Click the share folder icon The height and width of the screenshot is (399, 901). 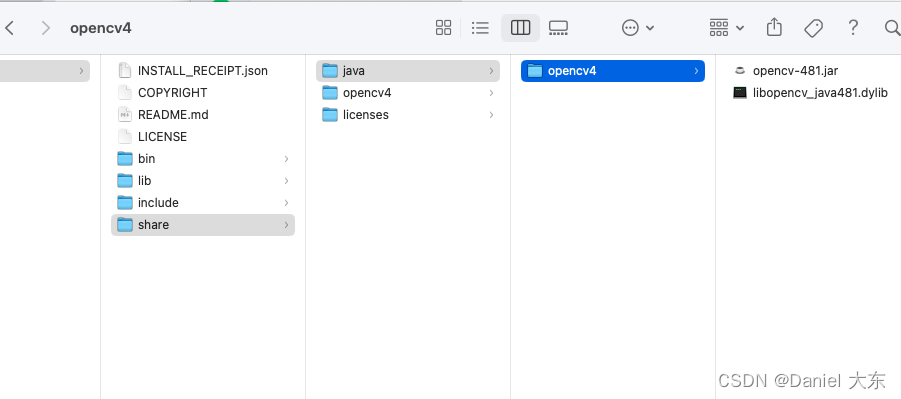(125, 225)
